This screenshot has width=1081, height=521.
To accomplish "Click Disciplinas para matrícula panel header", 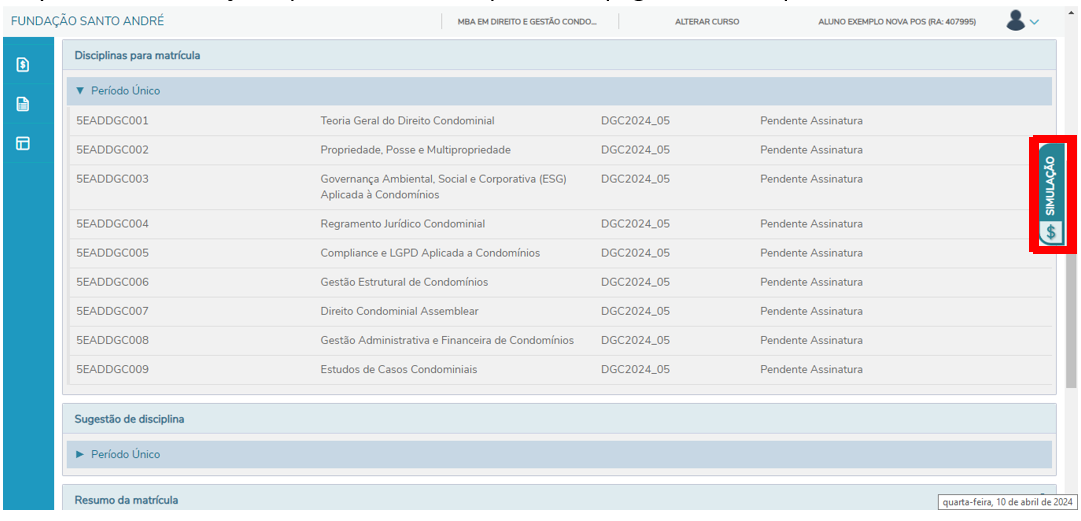I will [x=559, y=55].
